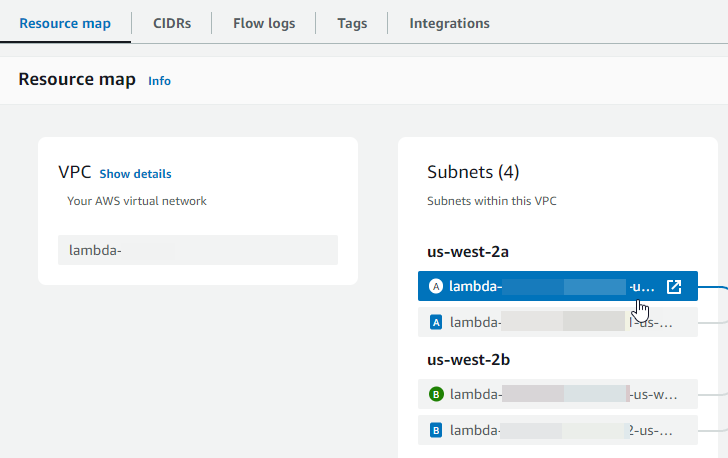Open the Info link beside Resource map
The width and height of the screenshot is (728, 458).
point(159,81)
